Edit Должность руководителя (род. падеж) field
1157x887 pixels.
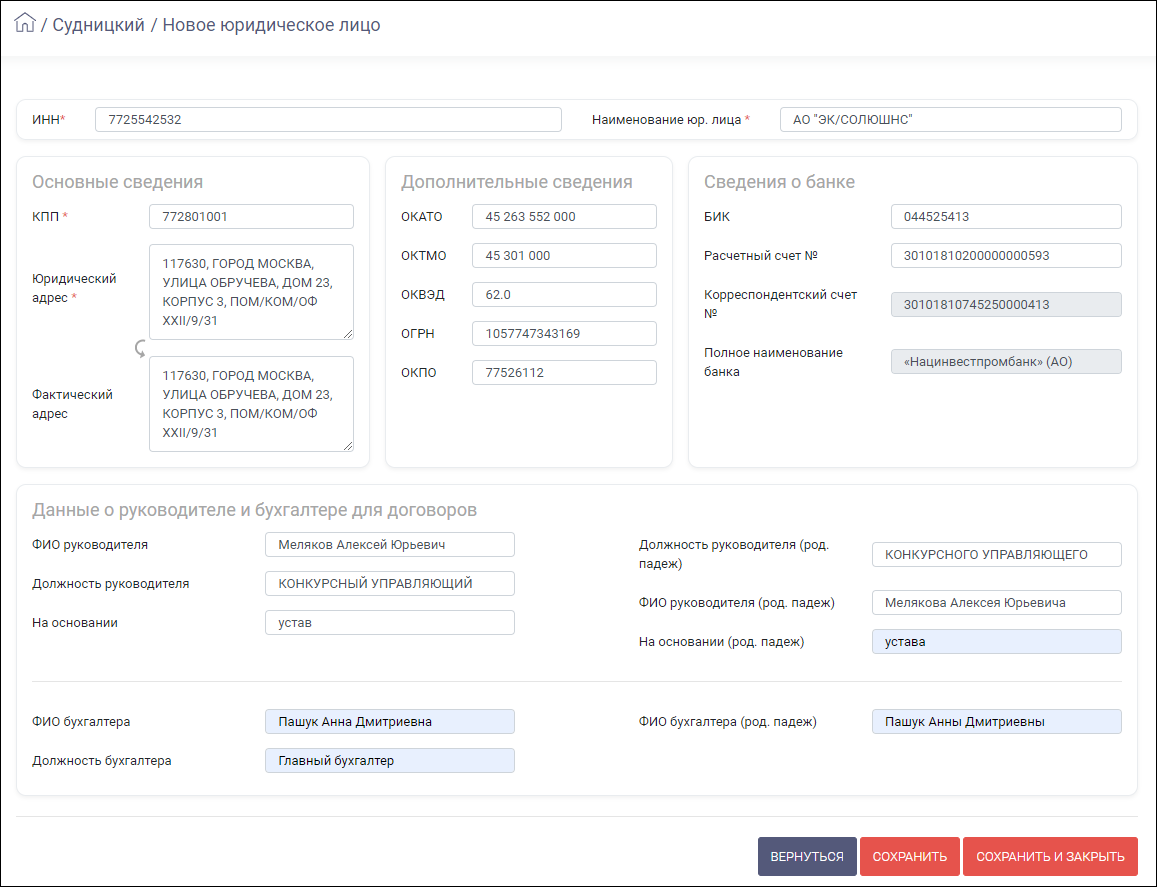(997, 554)
